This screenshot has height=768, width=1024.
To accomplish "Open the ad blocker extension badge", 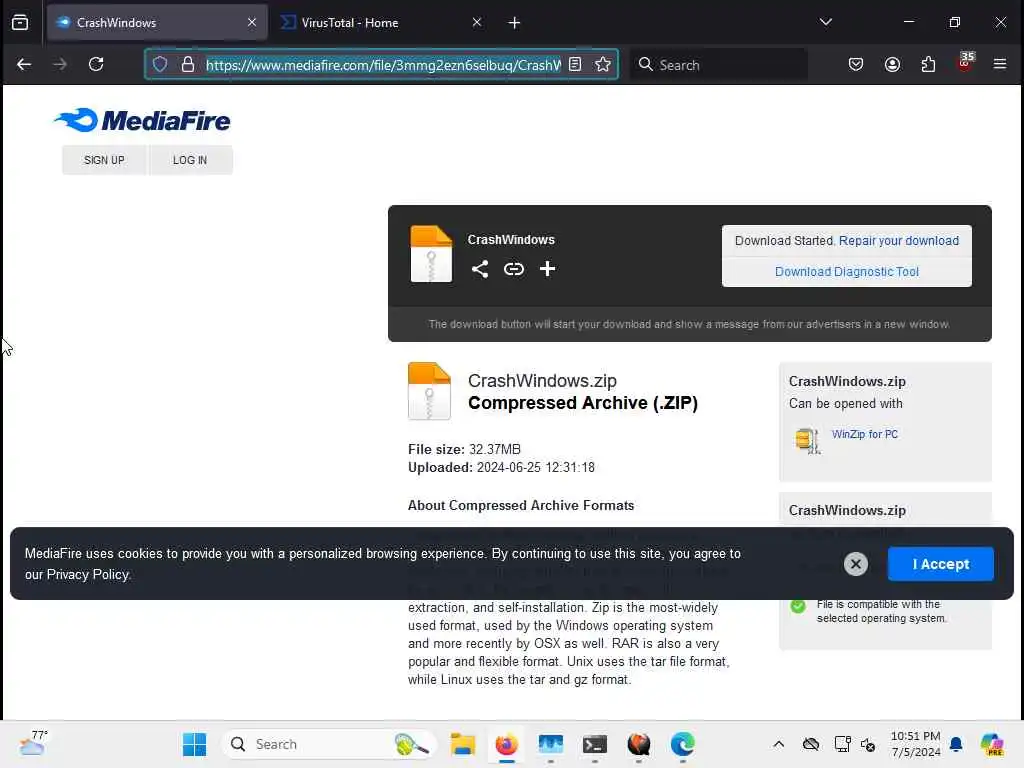I will coord(965,63).
